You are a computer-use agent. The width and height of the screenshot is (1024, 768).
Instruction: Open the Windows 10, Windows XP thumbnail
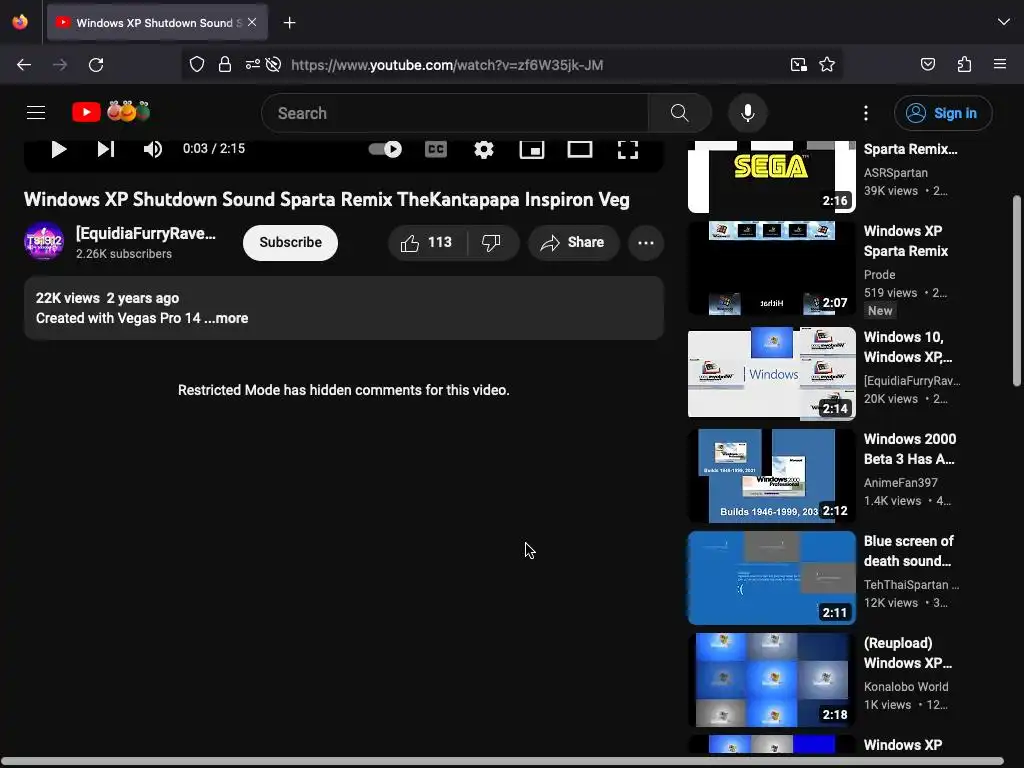click(x=771, y=373)
